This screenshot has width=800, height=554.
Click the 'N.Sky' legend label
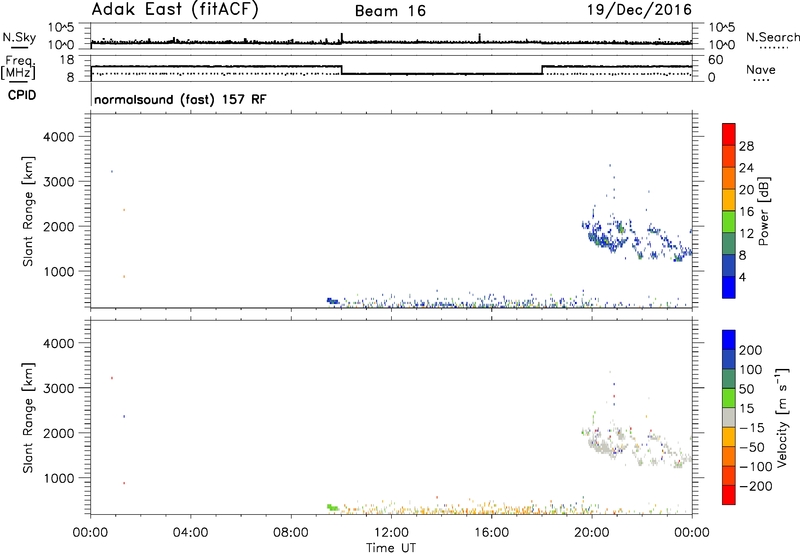(x=19, y=37)
